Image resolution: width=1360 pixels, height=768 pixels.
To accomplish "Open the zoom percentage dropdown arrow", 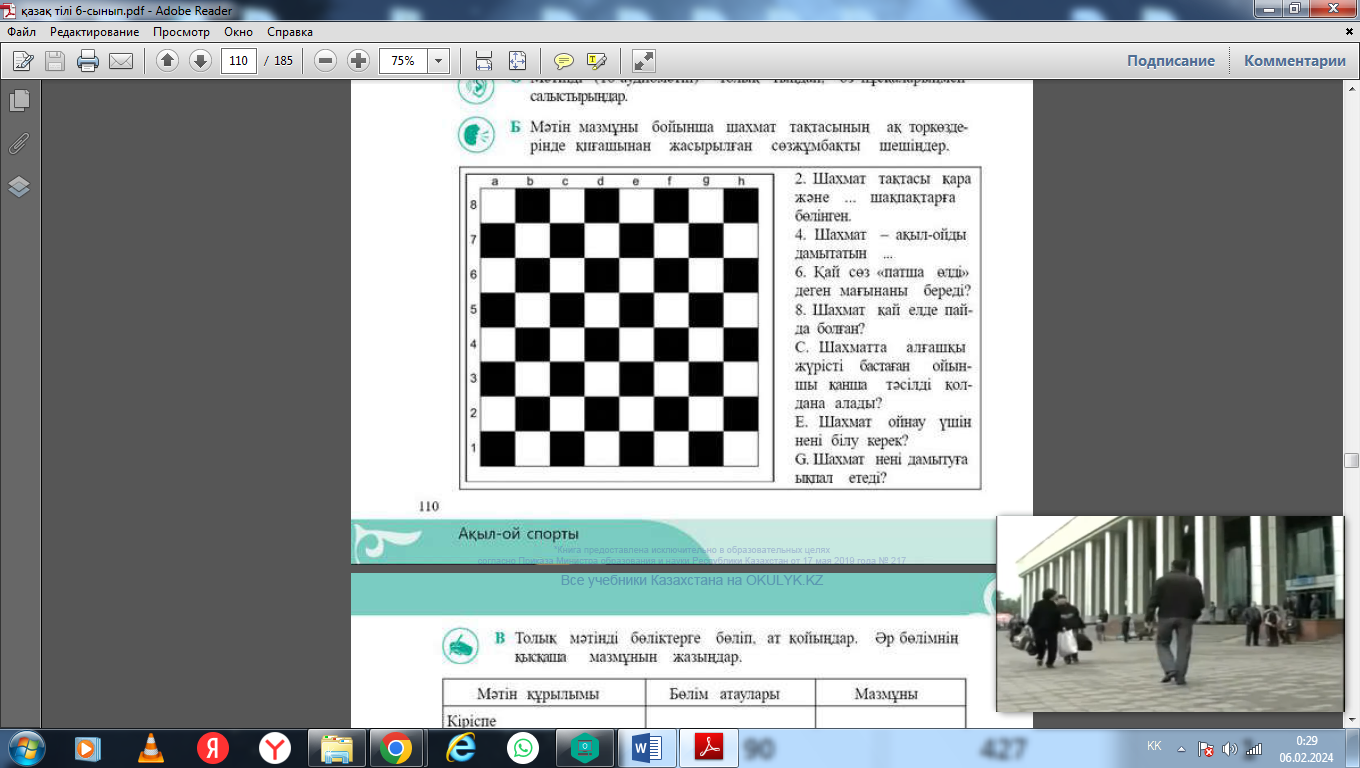I will click(438, 61).
